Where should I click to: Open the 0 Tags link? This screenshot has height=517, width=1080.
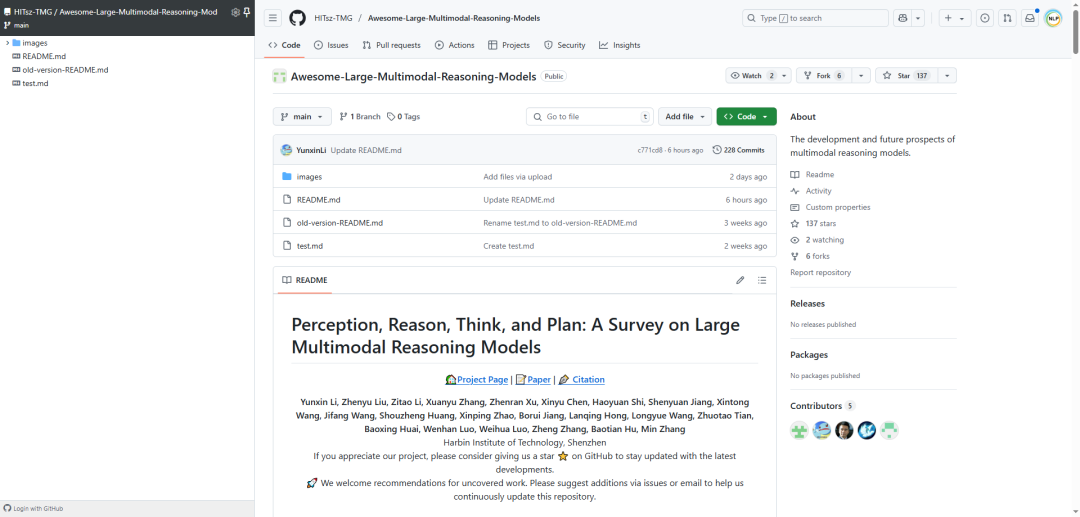(x=404, y=116)
